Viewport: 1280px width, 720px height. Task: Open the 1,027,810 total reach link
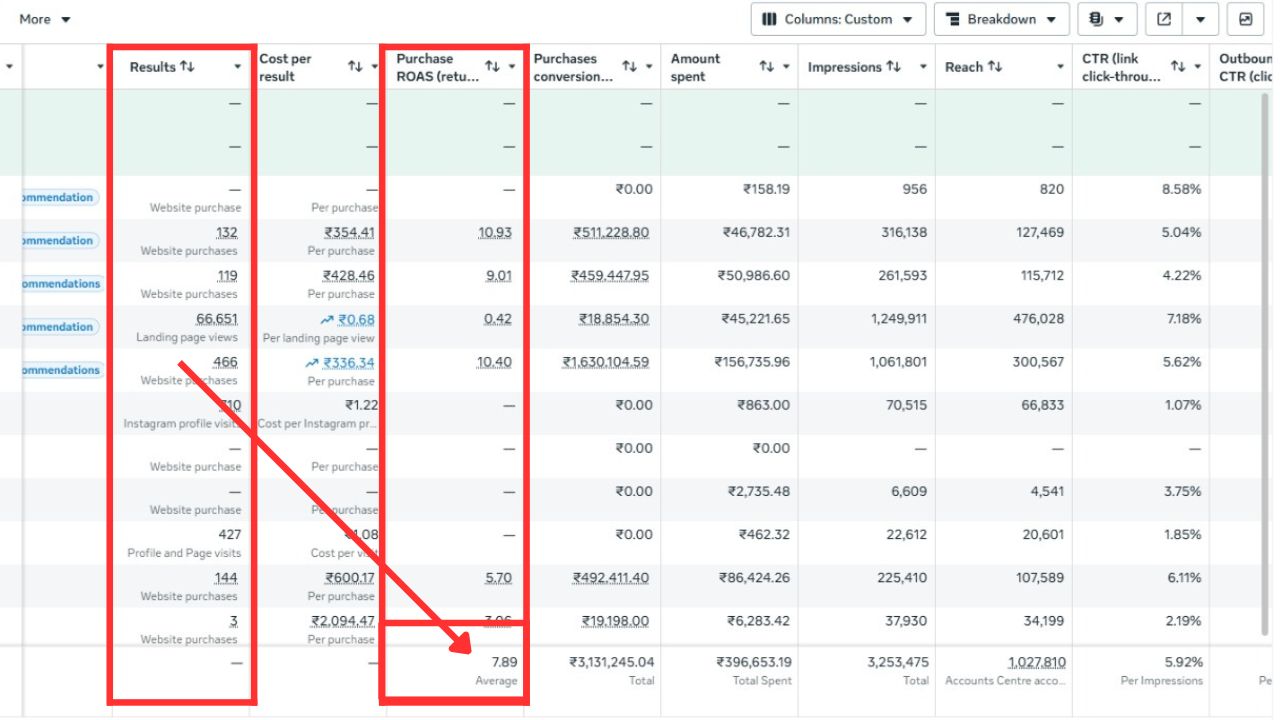1036,662
